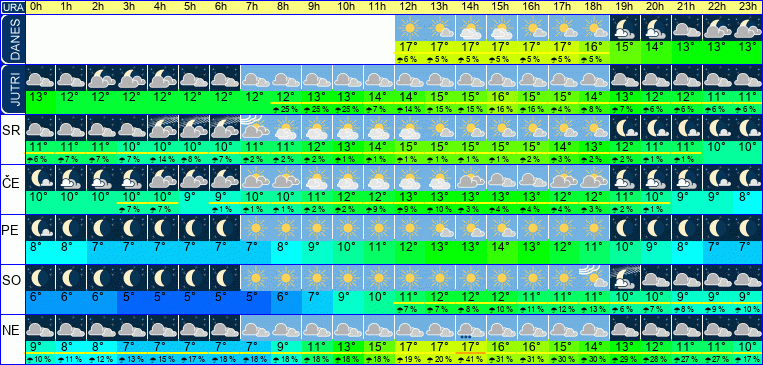This screenshot has height=365, width=763.
Task: Click the sunny icon for DANES at 12h
Action: point(408,28)
